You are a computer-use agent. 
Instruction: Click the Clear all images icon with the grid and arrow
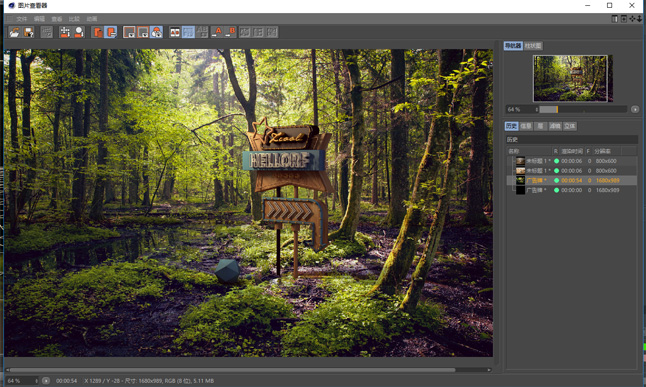(65, 32)
